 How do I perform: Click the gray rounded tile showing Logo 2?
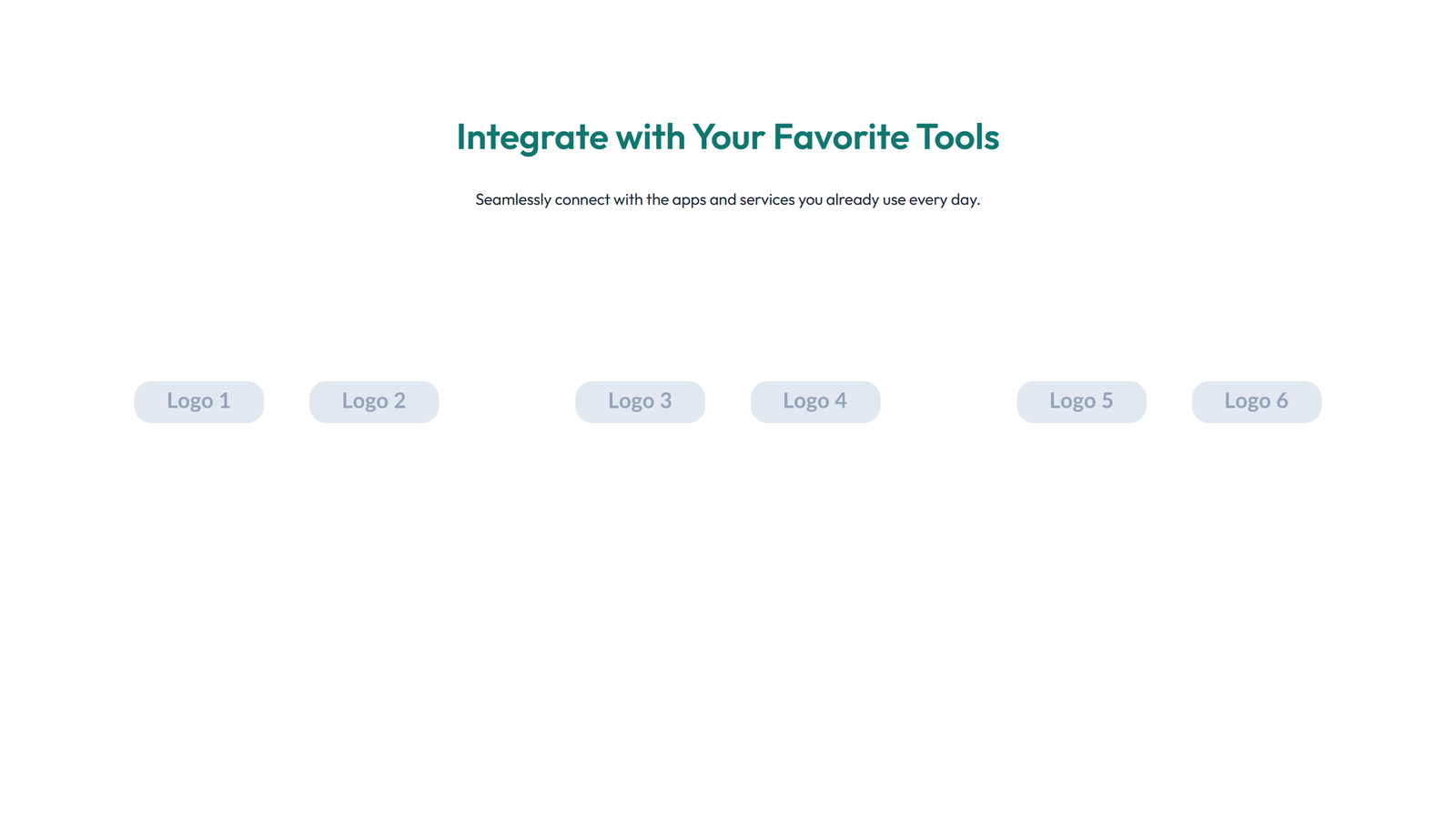tap(373, 401)
